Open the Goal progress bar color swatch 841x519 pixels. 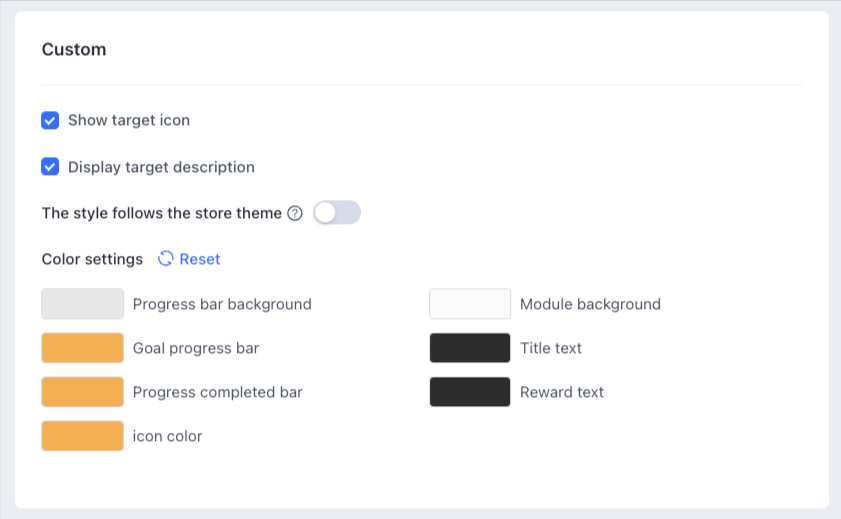click(x=82, y=348)
